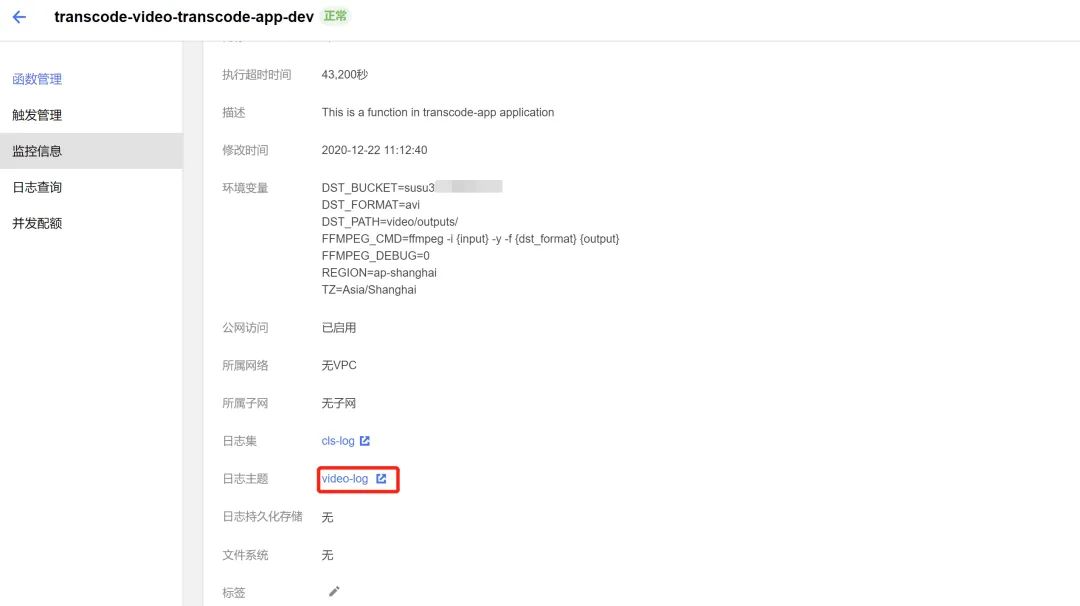Click the 日志持久化存储 label
This screenshot has width=1080, height=606.
click(262, 516)
